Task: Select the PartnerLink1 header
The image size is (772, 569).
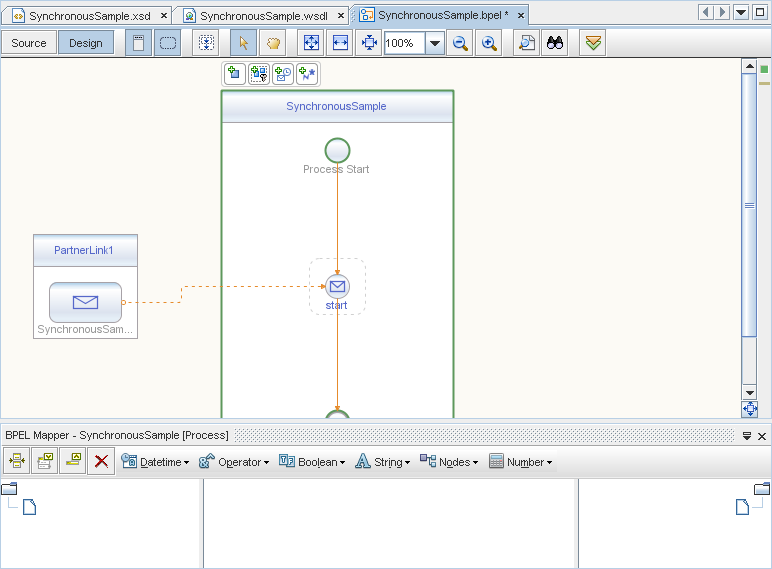Action: 85,250
